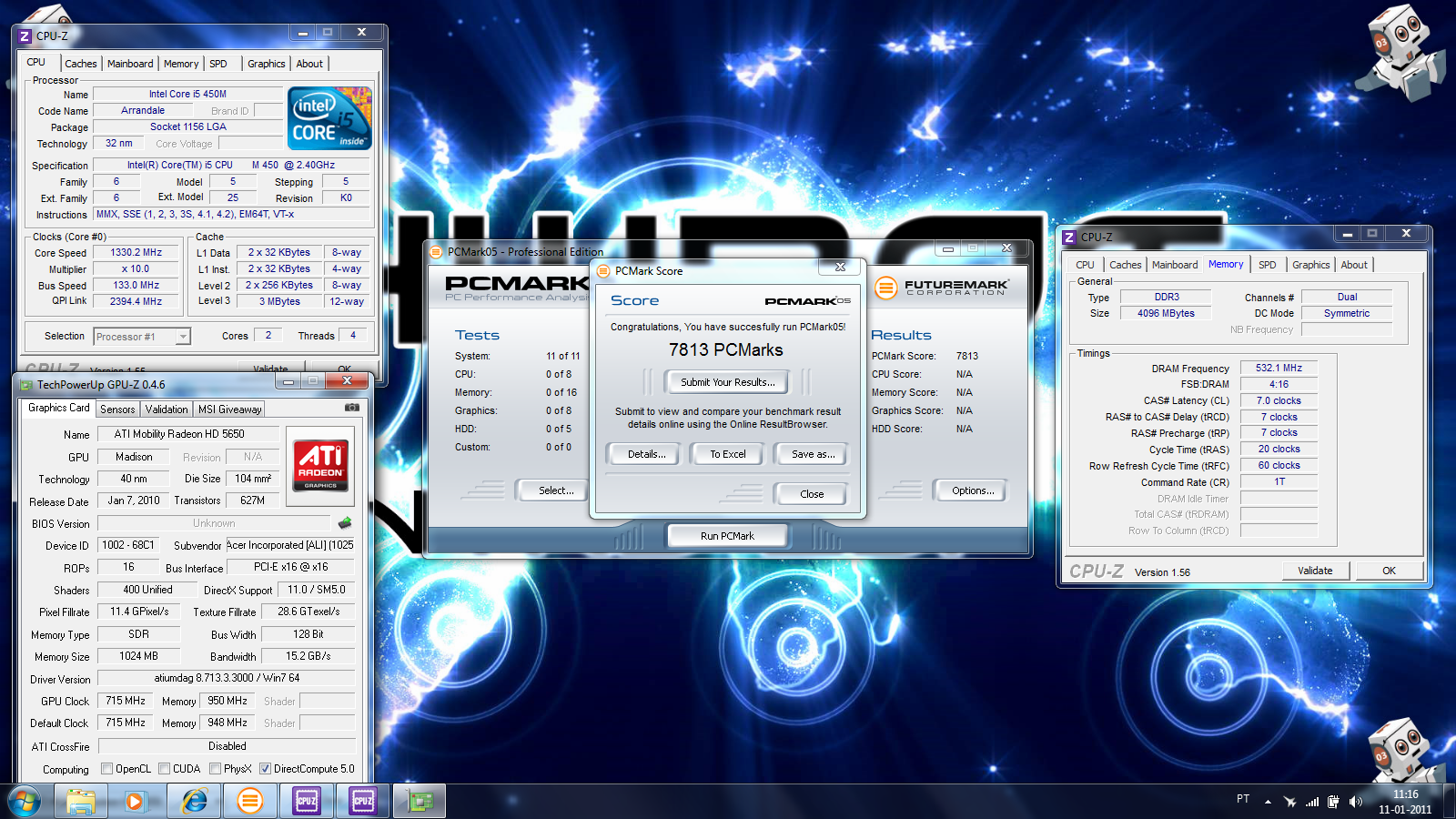
Task: Click the Core Speed value 1330.2 MHz
Action: (136, 253)
